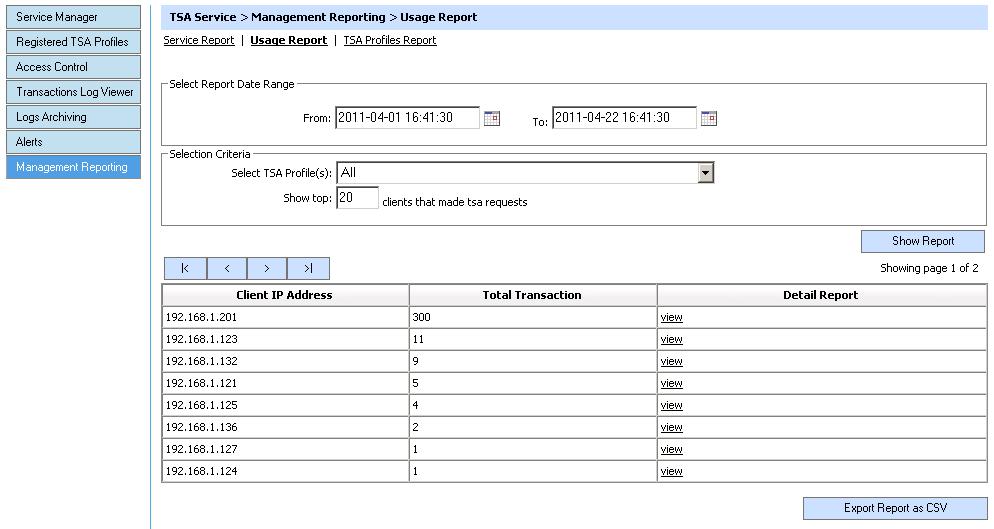The image size is (994, 529).
Task: Open Access Control section
Action: coord(74,67)
